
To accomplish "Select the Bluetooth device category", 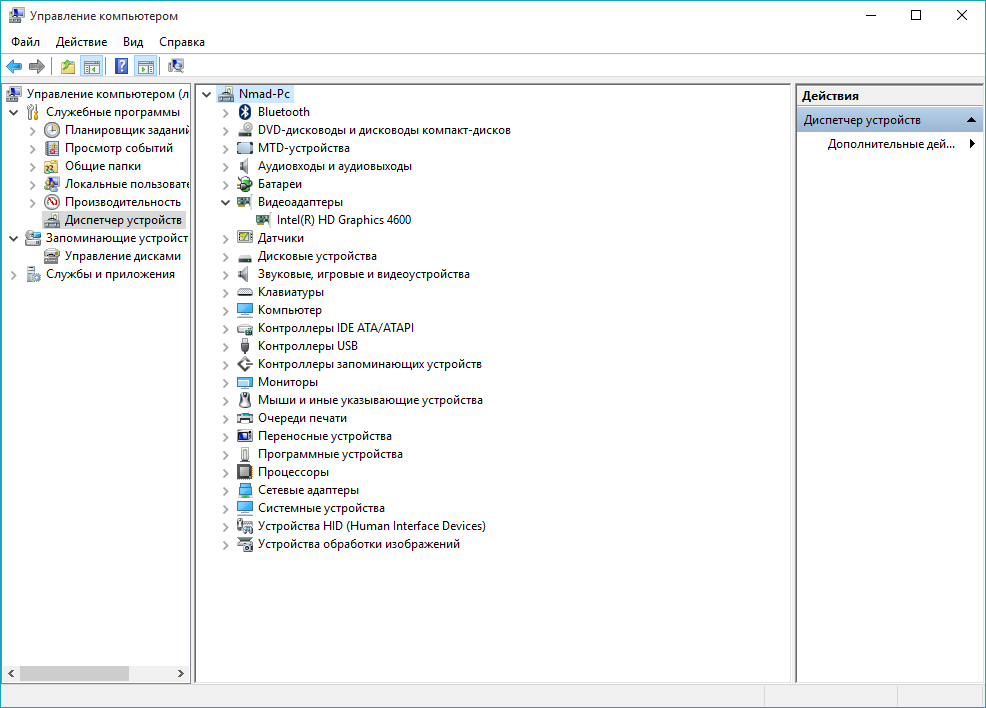I will click(283, 112).
